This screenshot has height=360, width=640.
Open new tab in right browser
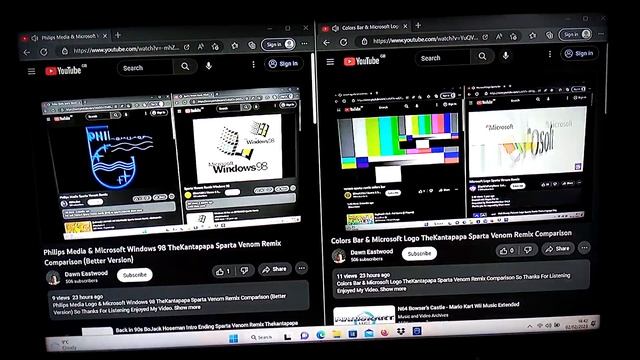click(418, 25)
